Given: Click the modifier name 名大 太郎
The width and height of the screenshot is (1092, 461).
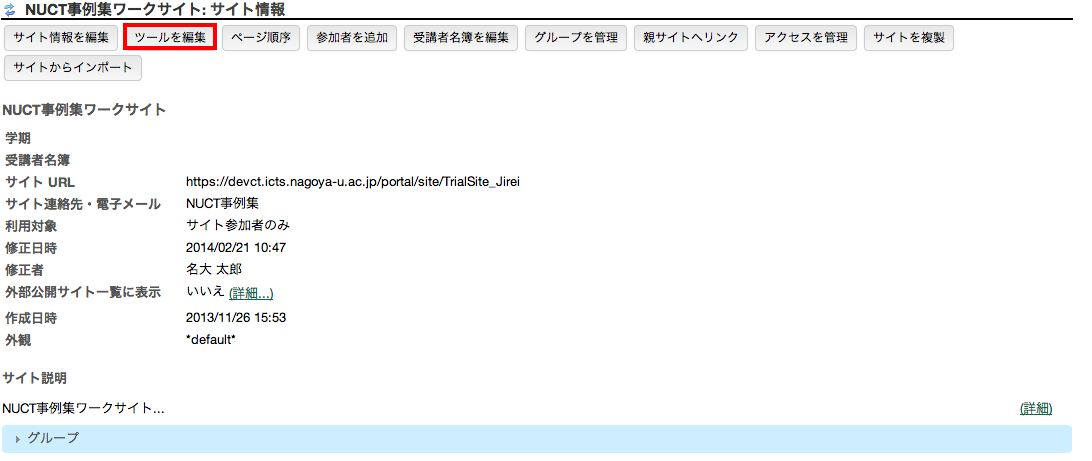Looking at the screenshot, I should coord(214,269).
